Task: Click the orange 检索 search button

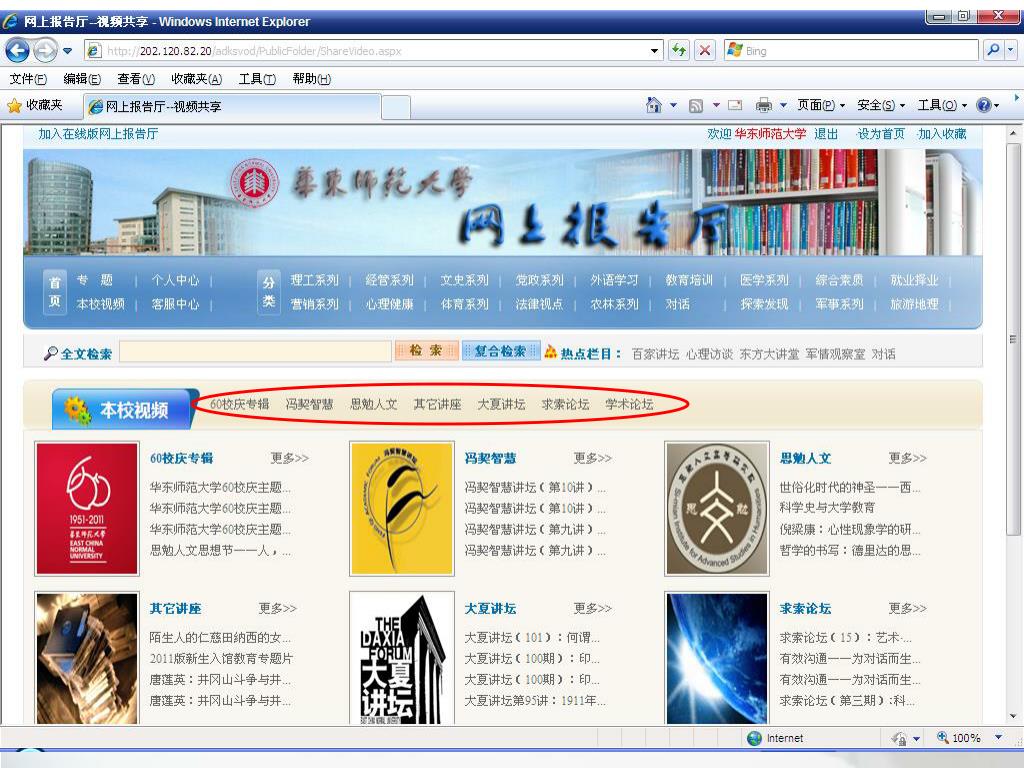Action: click(x=426, y=351)
